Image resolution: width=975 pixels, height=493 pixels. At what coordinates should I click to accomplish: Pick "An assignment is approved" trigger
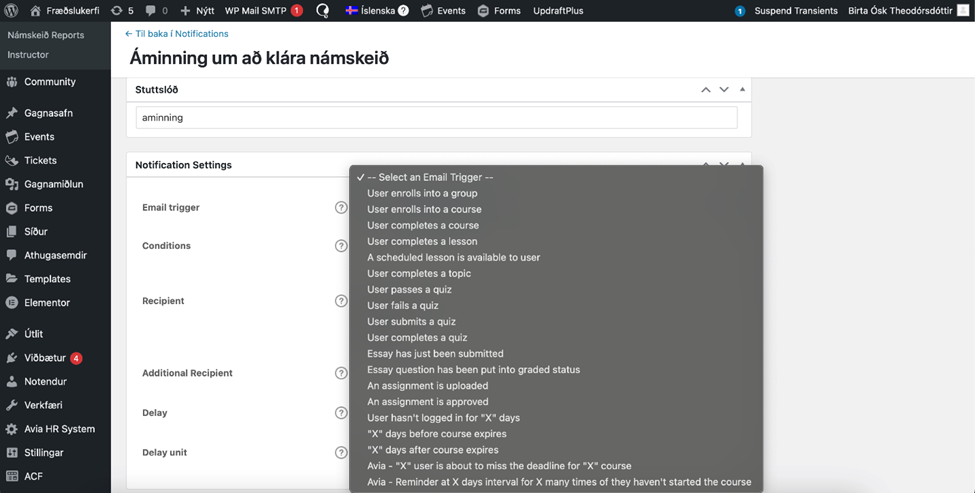(427, 401)
